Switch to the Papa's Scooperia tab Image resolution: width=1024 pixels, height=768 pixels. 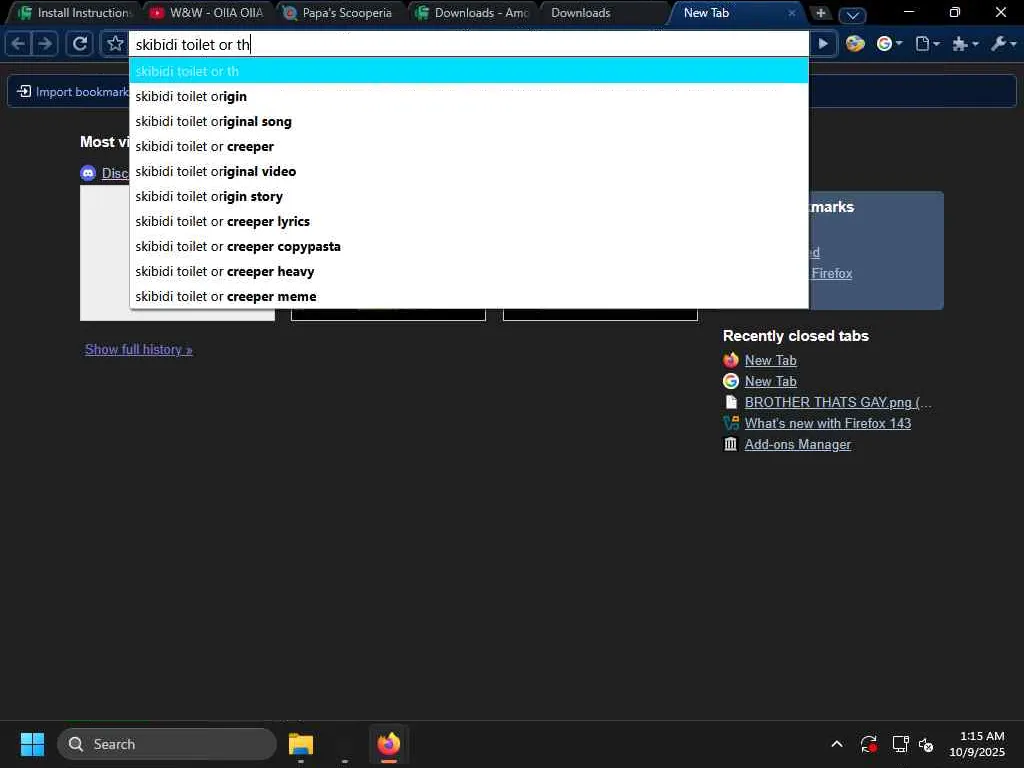[338, 13]
